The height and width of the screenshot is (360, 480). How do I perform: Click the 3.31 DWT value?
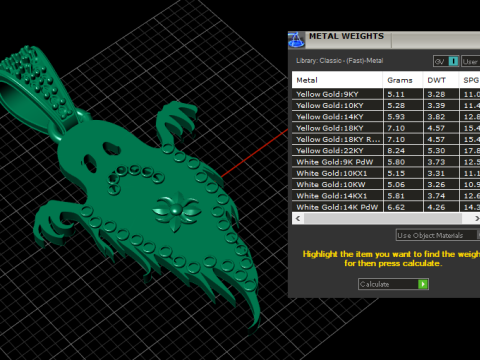[x=436, y=174]
